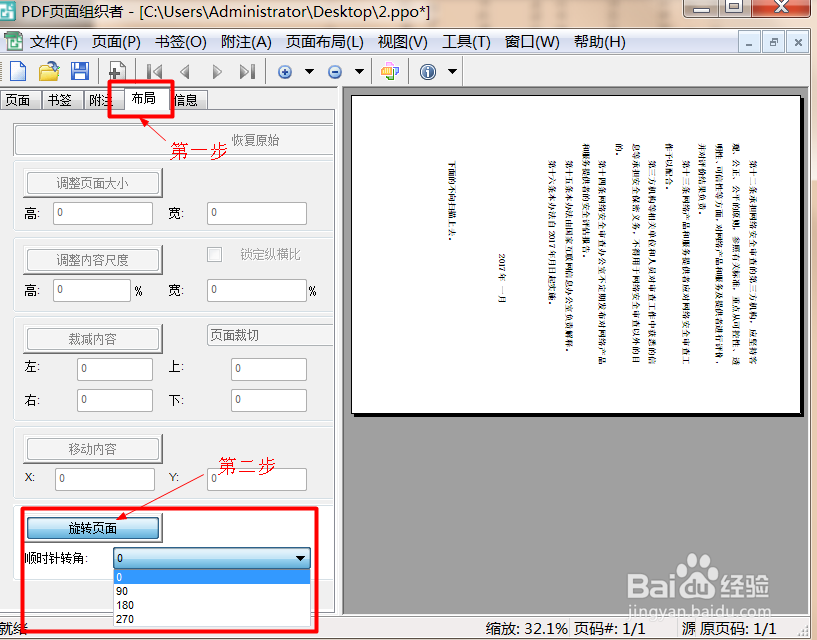The width and height of the screenshot is (817, 640).
Task: Open the 工具(T) menu
Action: pyautogui.click(x=466, y=42)
